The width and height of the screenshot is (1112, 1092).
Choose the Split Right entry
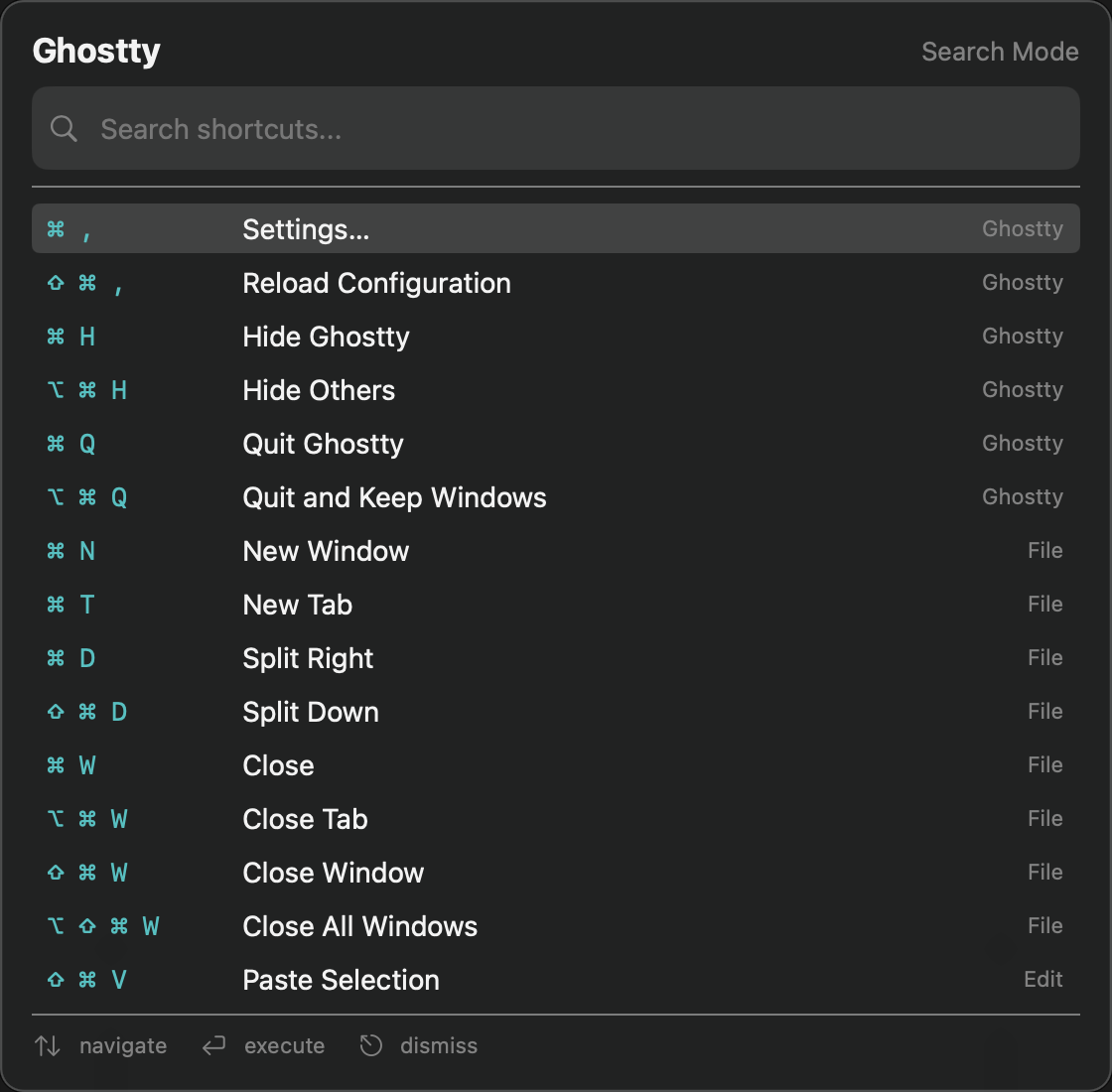(555, 658)
